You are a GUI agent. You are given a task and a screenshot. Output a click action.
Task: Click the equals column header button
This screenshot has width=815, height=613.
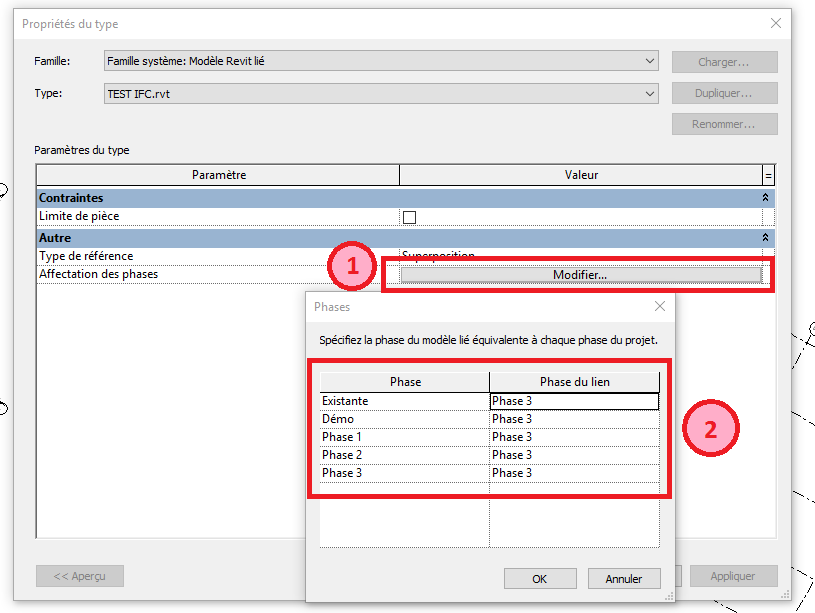pos(768,175)
